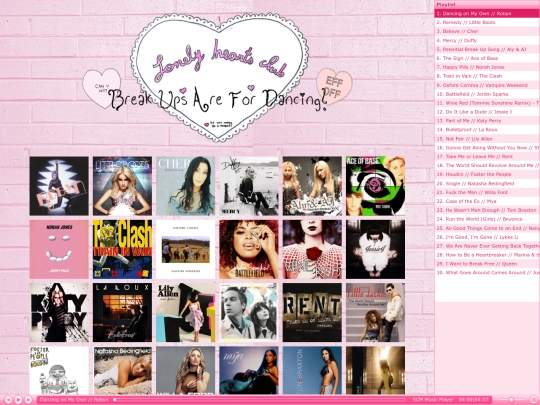Open the Robyn album cover thumbnail
The image size is (540, 405).
click(59, 186)
